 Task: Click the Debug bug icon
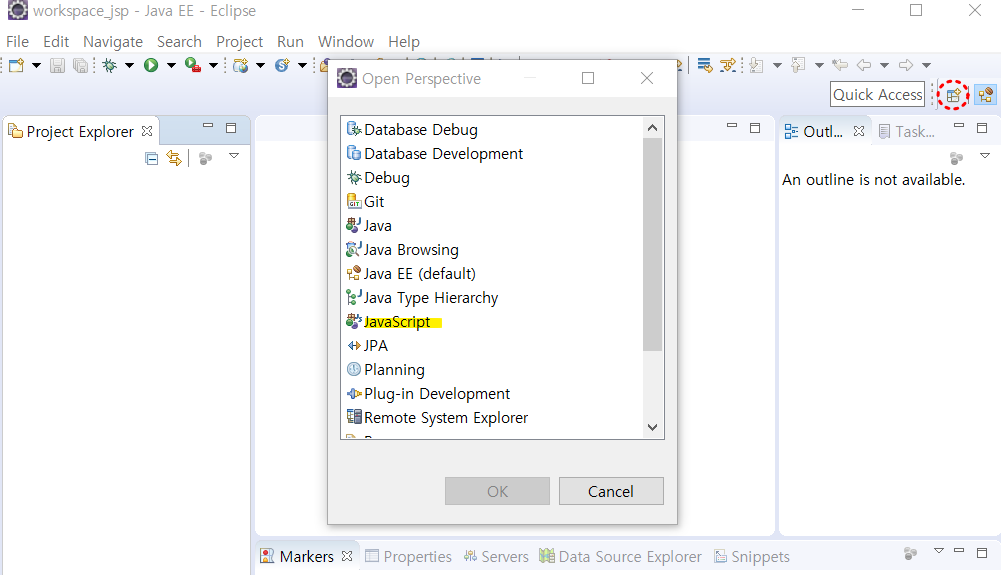point(110,65)
